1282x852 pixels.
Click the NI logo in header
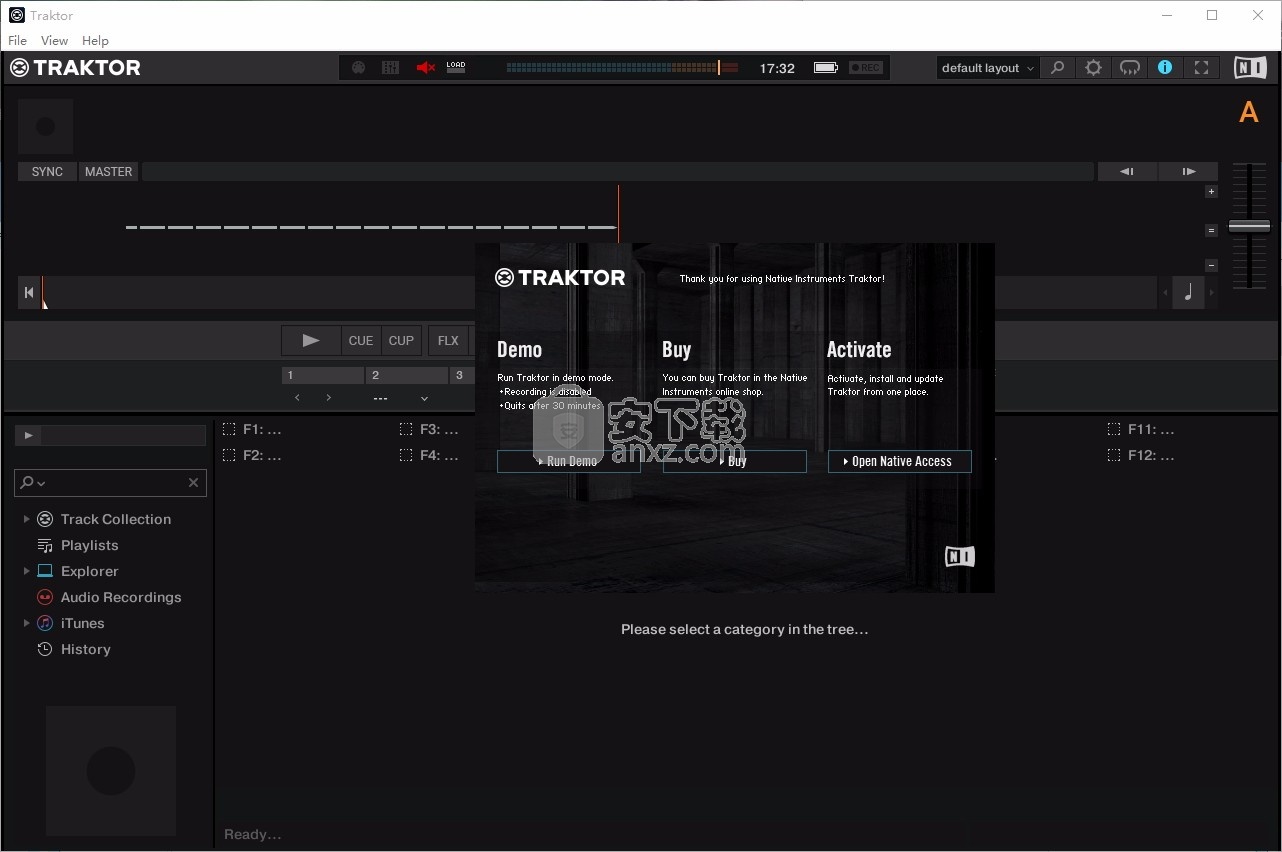point(1250,68)
